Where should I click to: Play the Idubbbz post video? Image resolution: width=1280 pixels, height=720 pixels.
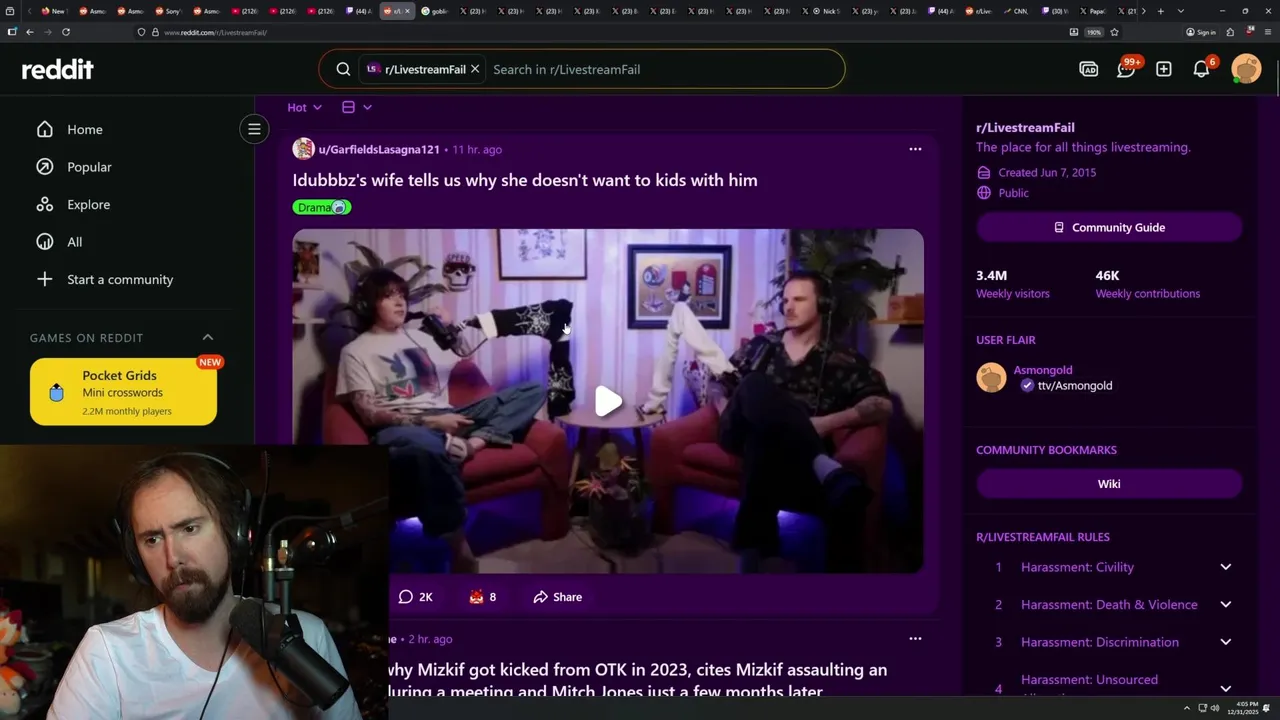pos(608,401)
